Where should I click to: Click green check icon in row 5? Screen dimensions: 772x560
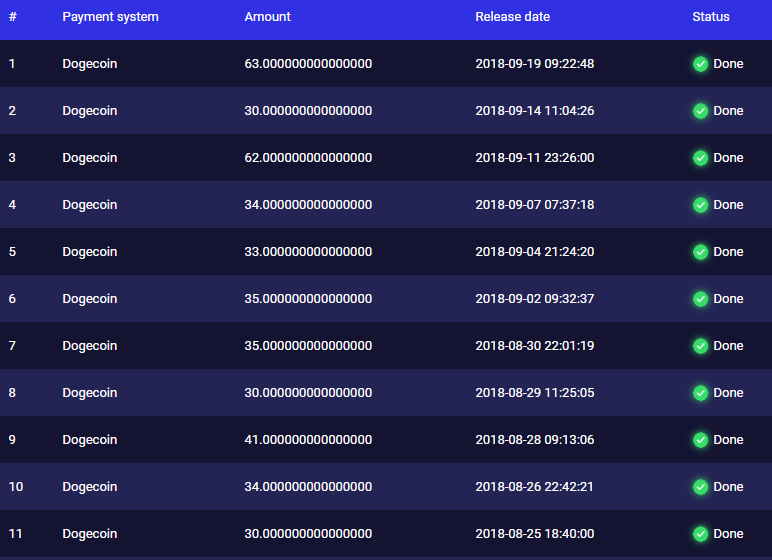coord(700,252)
